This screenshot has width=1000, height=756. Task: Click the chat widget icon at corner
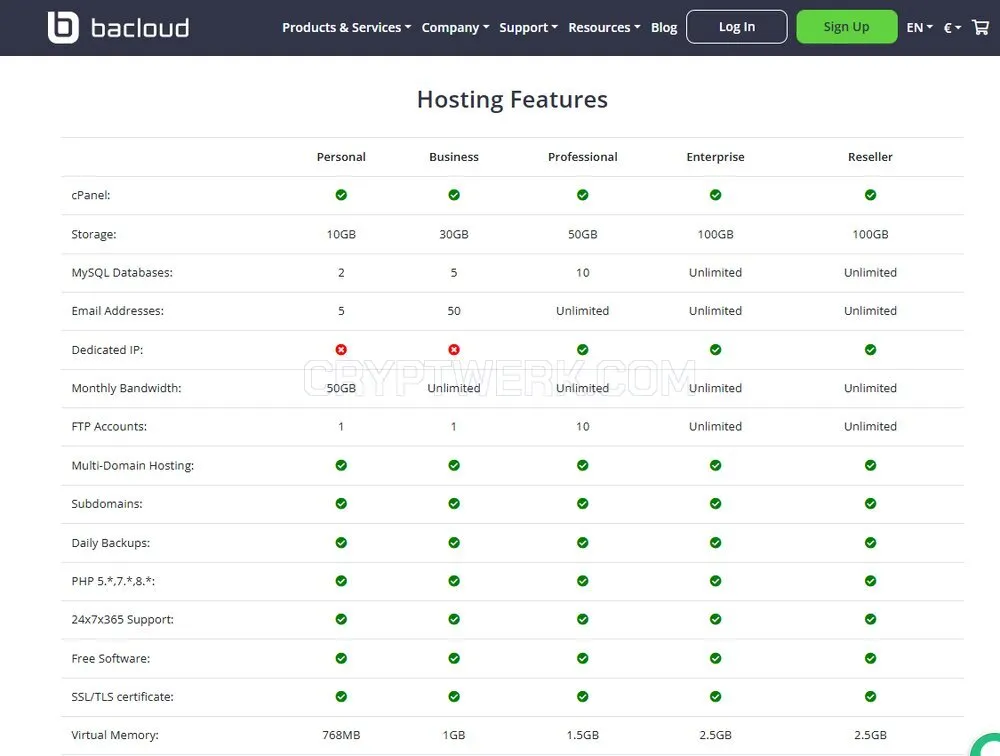pyautogui.click(x=987, y=745)
